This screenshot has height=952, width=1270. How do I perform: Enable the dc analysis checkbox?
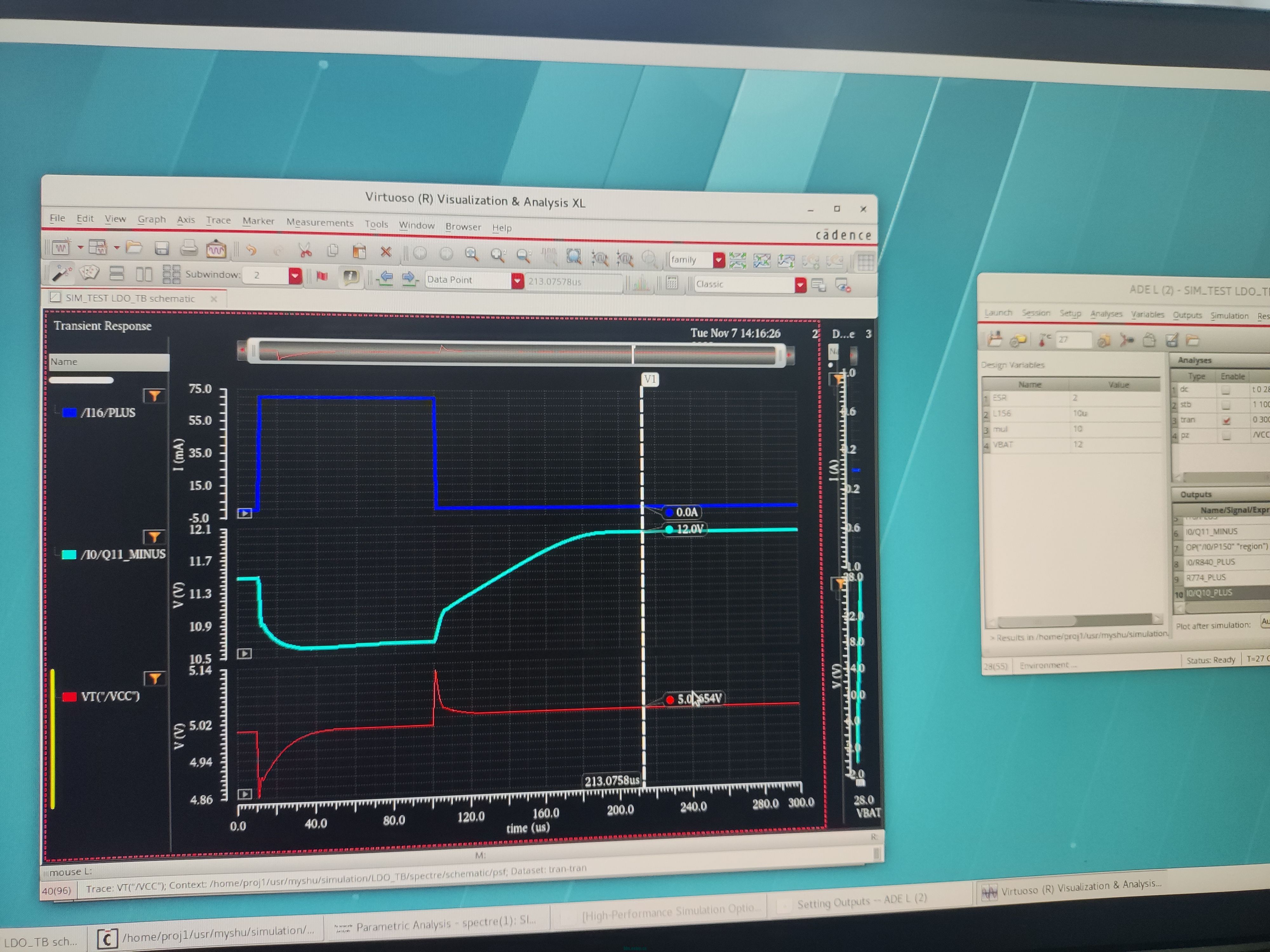click(x=1226, y=390)
